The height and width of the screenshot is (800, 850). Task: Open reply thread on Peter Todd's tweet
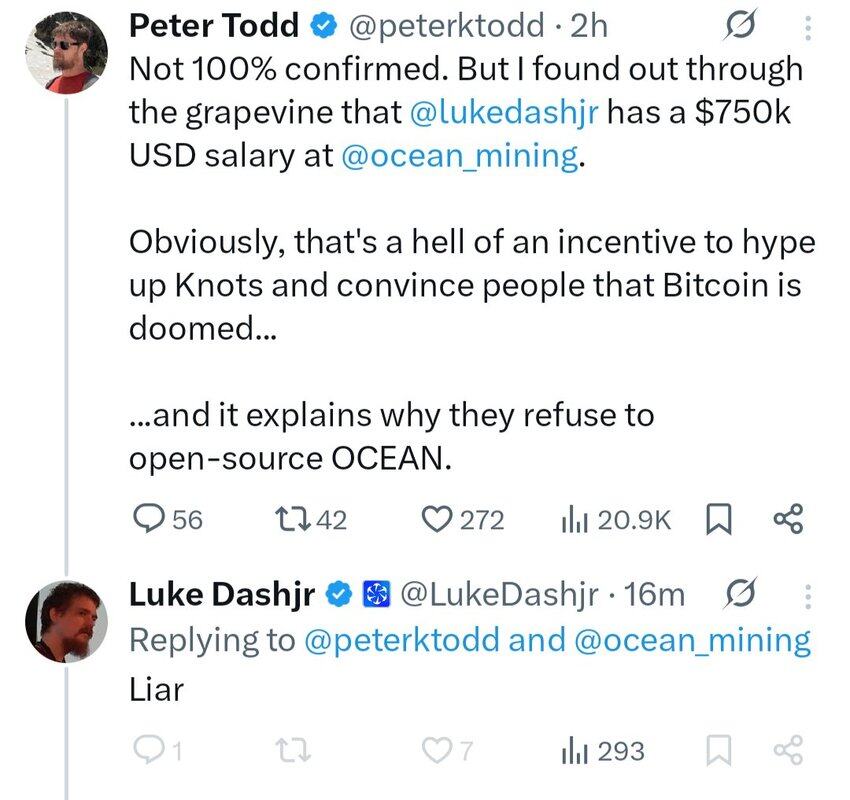(168, 519)
